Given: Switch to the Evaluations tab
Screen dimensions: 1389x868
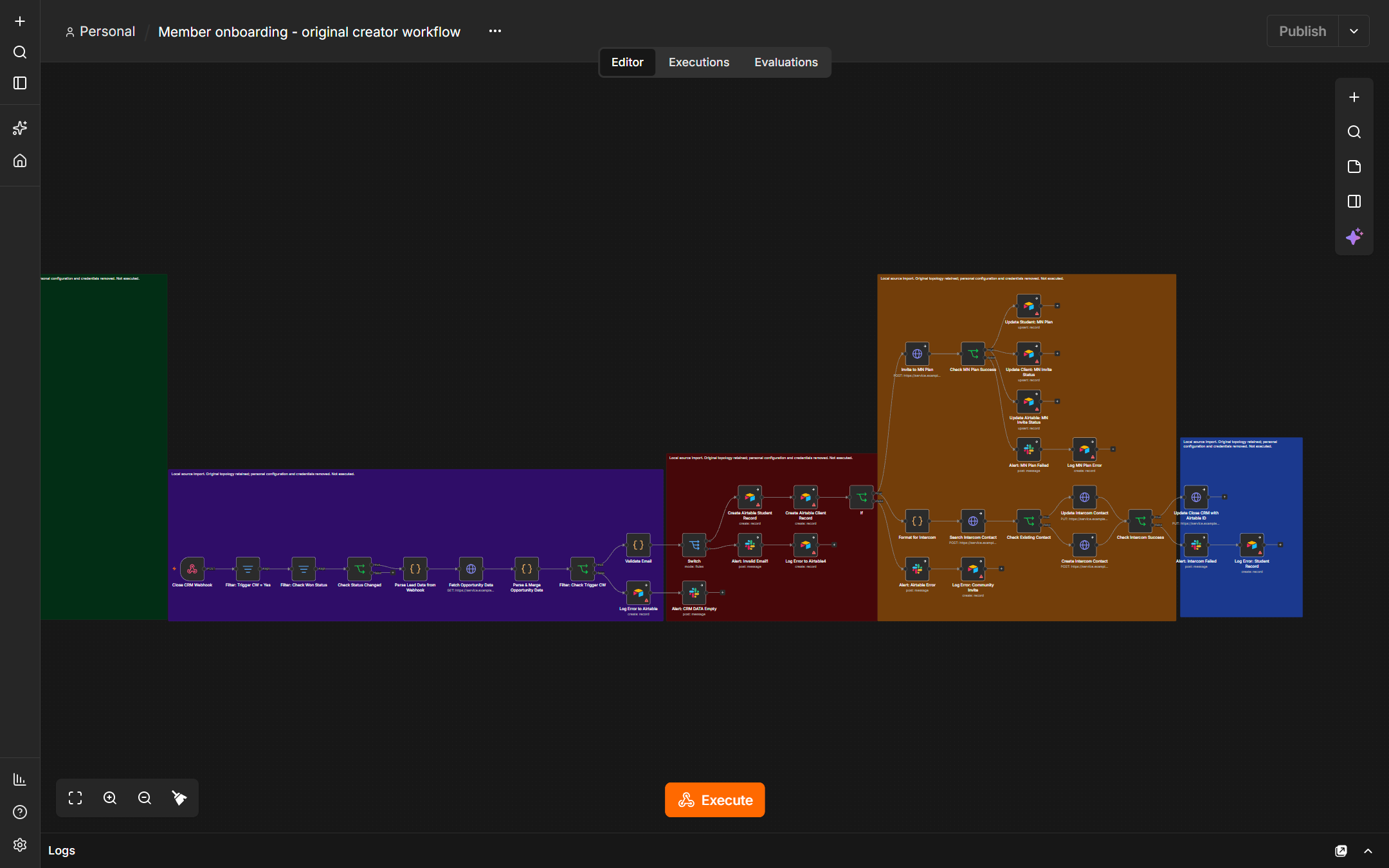Looking at the screenshot, I should 786,62.
